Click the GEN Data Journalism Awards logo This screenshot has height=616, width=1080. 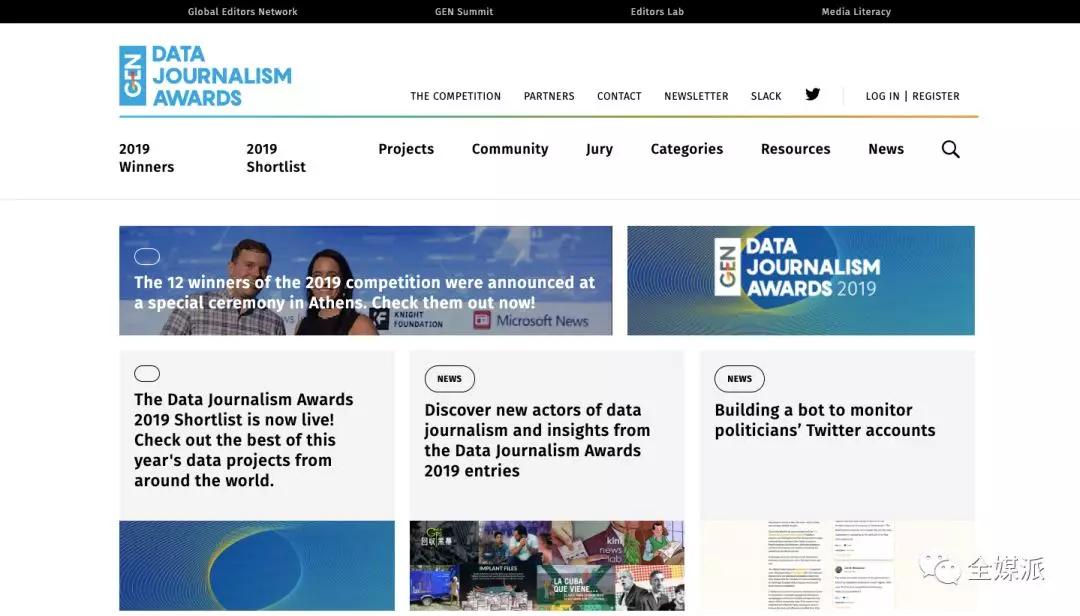point(205,76)
